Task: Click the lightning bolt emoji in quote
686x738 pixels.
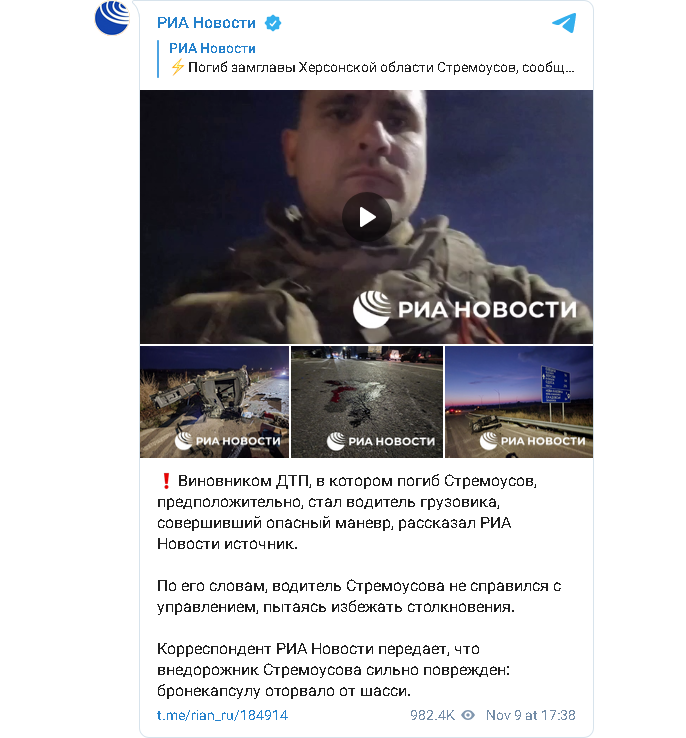Action: pos(177,68)
